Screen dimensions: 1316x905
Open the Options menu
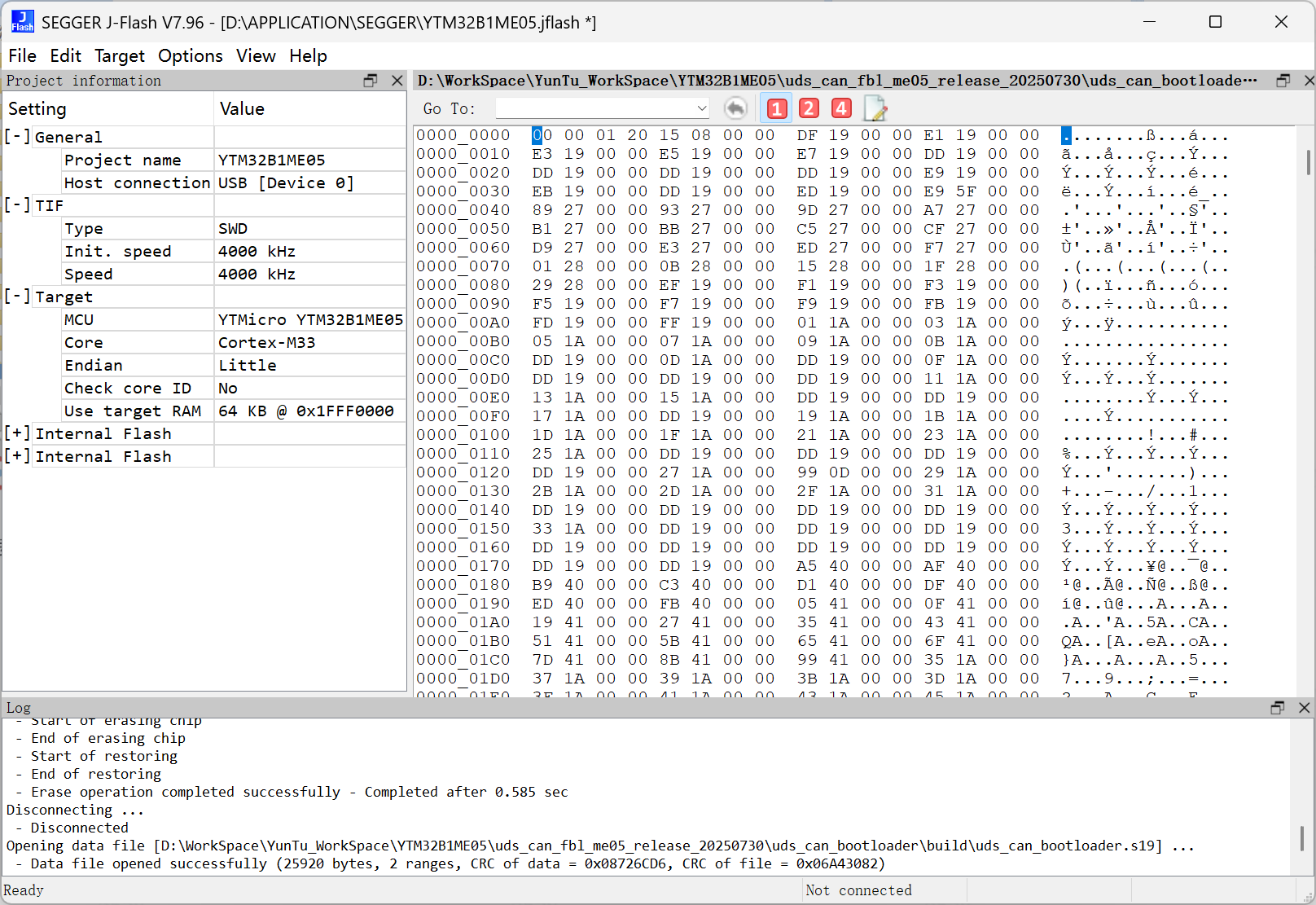click(190, 55)
